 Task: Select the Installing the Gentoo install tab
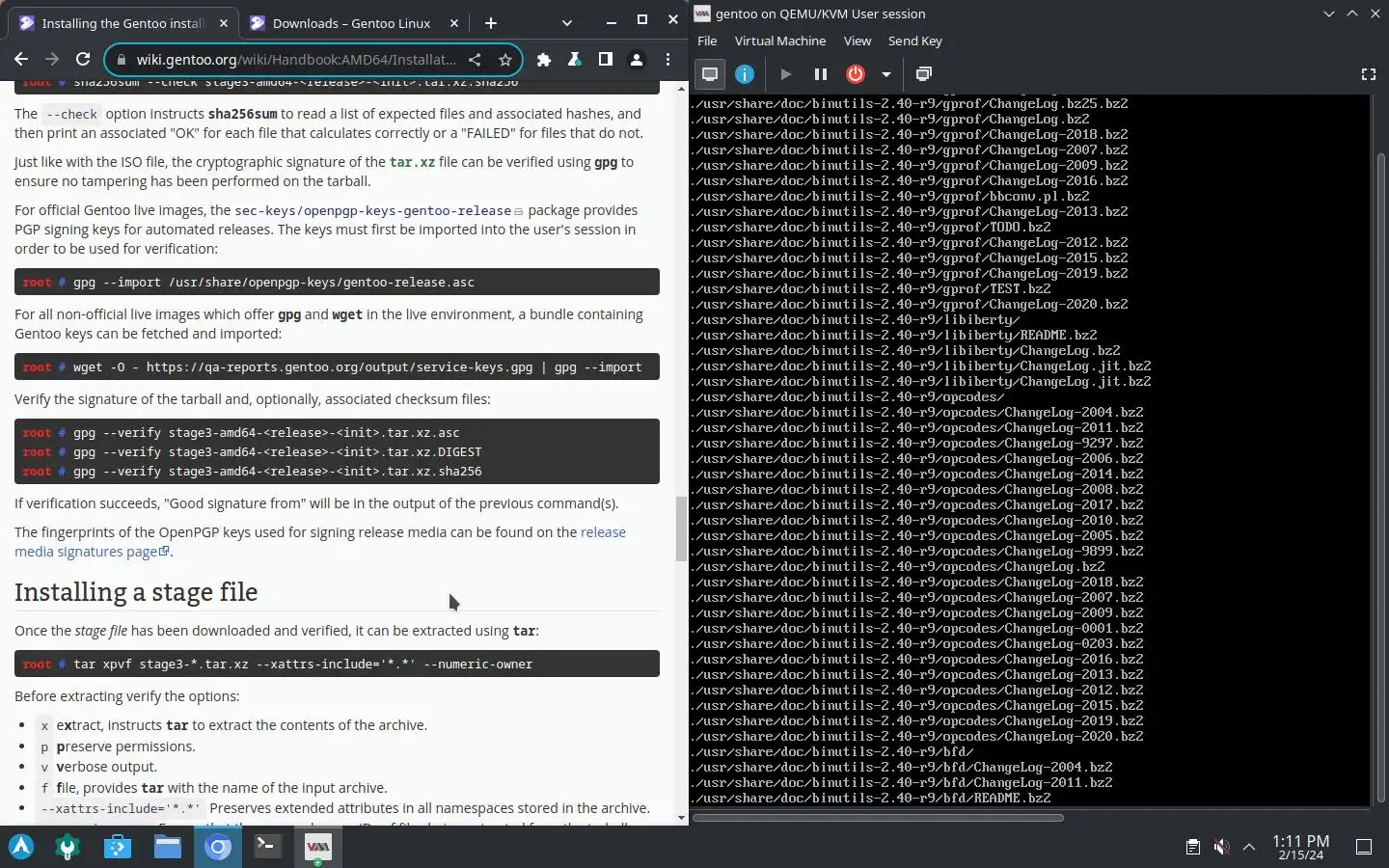coord(123,23)
